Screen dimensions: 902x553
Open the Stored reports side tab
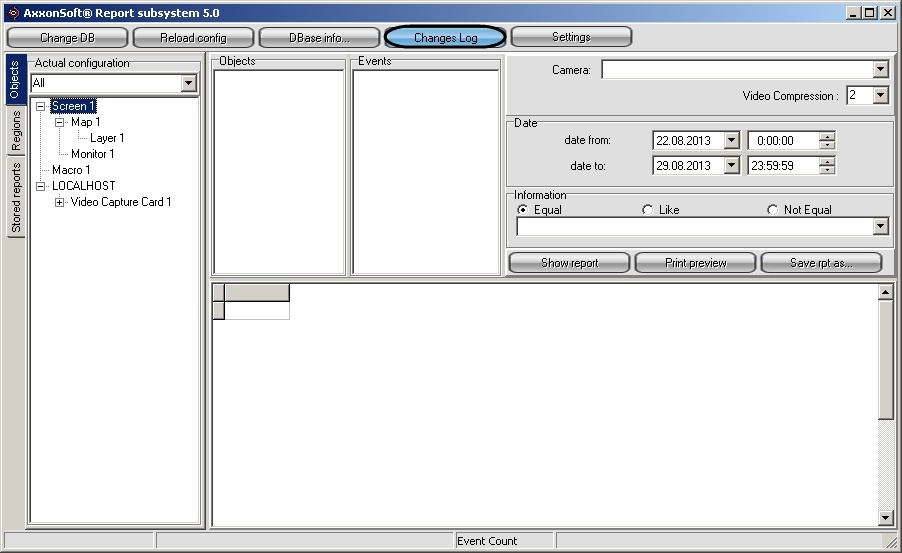(x=16, y=197)
